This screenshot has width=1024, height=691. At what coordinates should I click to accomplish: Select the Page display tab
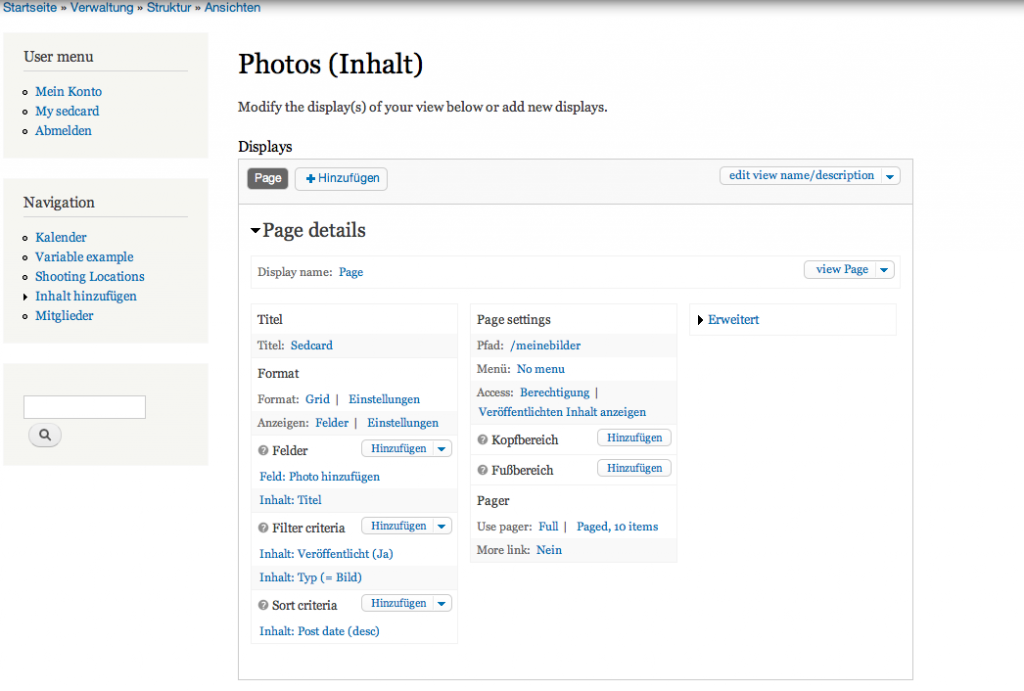[x=268, y=178]
